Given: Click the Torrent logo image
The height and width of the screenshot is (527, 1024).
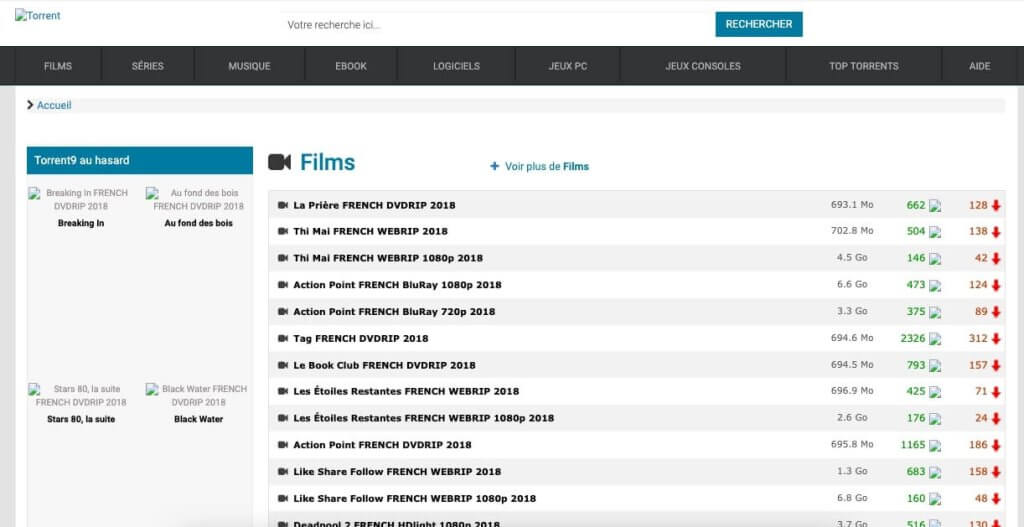Looking at the screenshot, I should tap(38, 16).
